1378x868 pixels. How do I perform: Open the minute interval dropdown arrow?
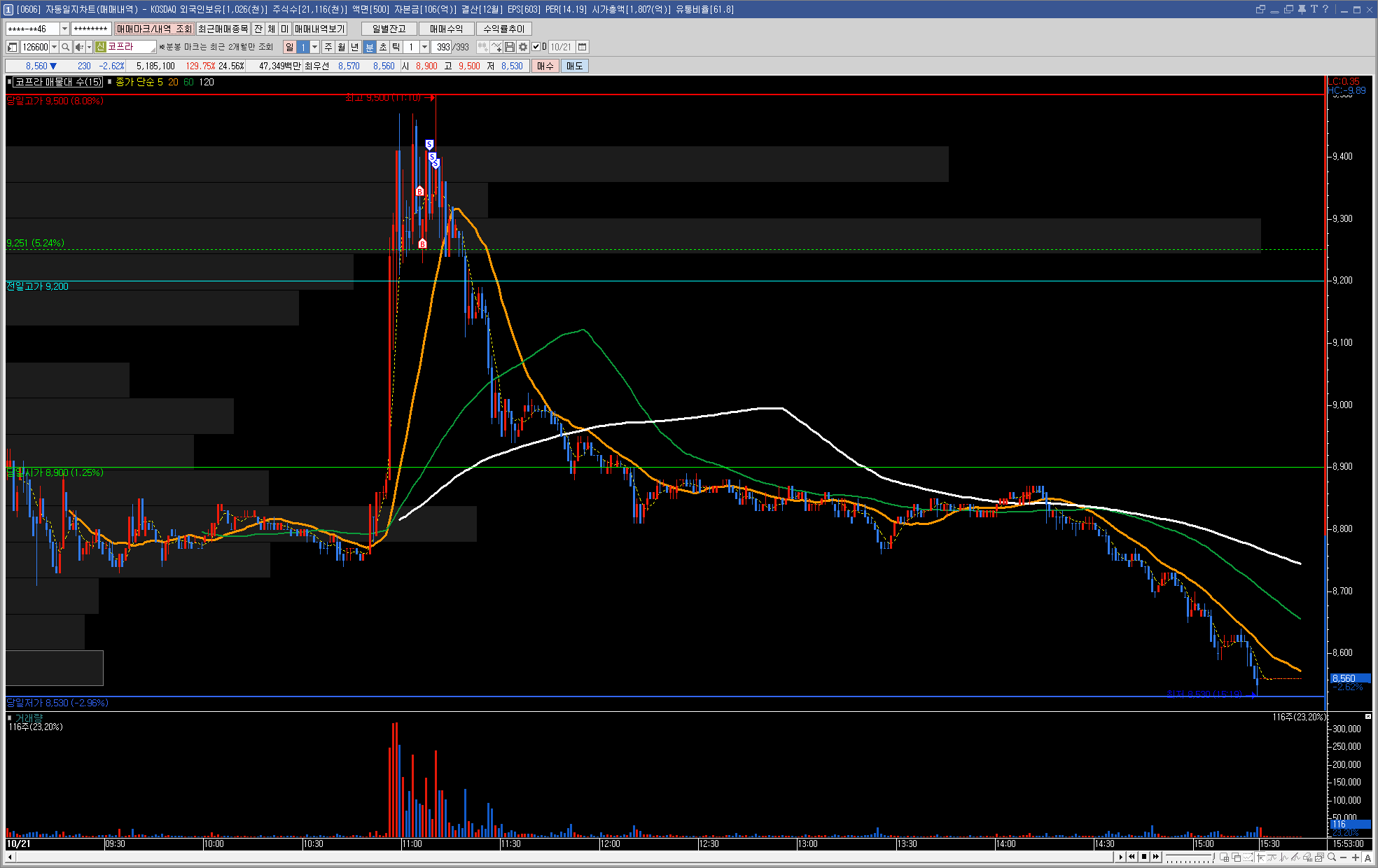(424, 47)
